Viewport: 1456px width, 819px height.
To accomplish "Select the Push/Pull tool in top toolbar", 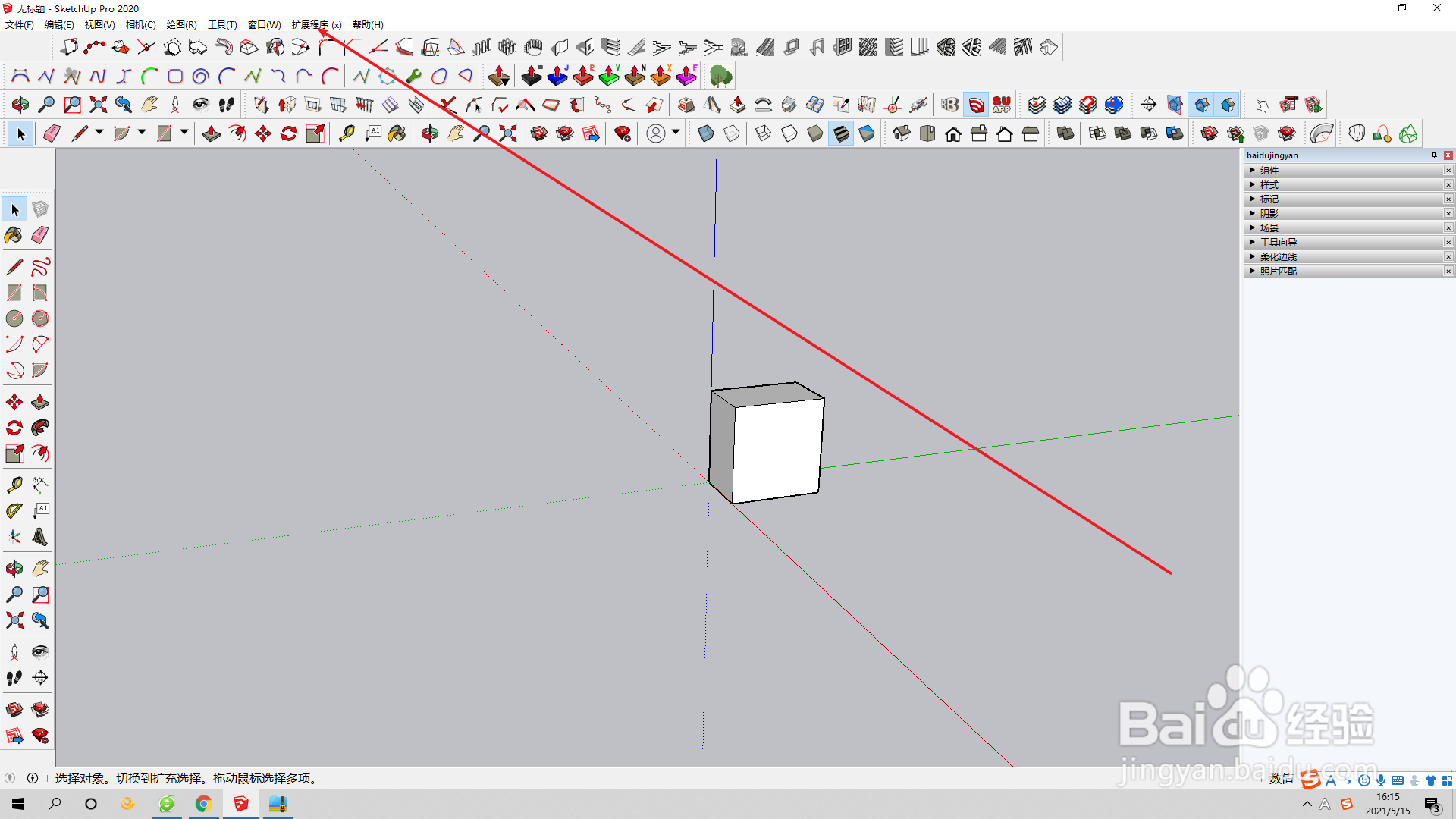I will tap(211, 134).
